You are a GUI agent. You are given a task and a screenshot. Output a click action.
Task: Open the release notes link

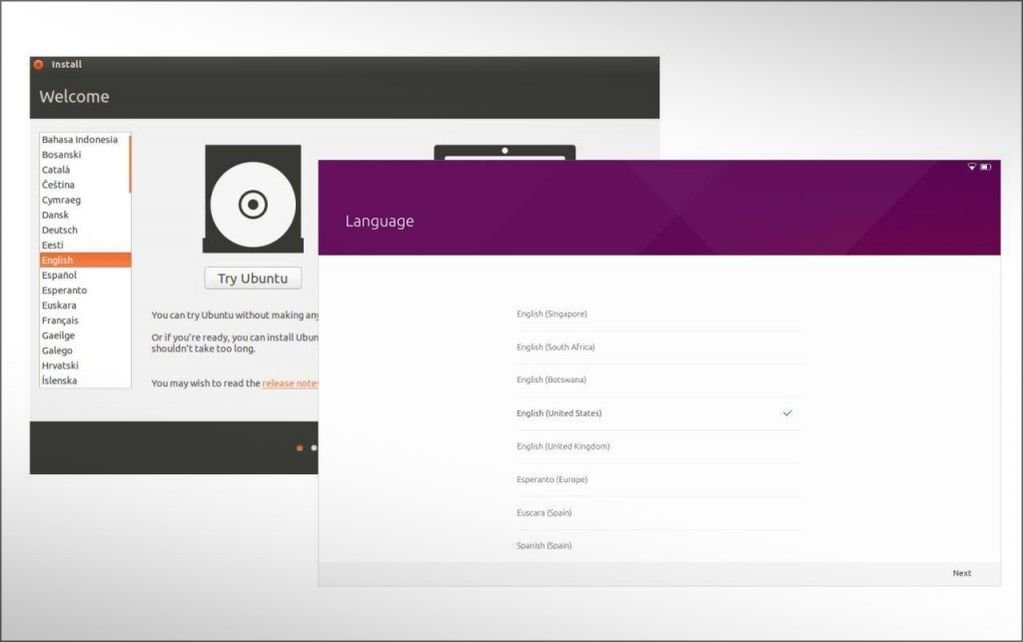(290, 384)
